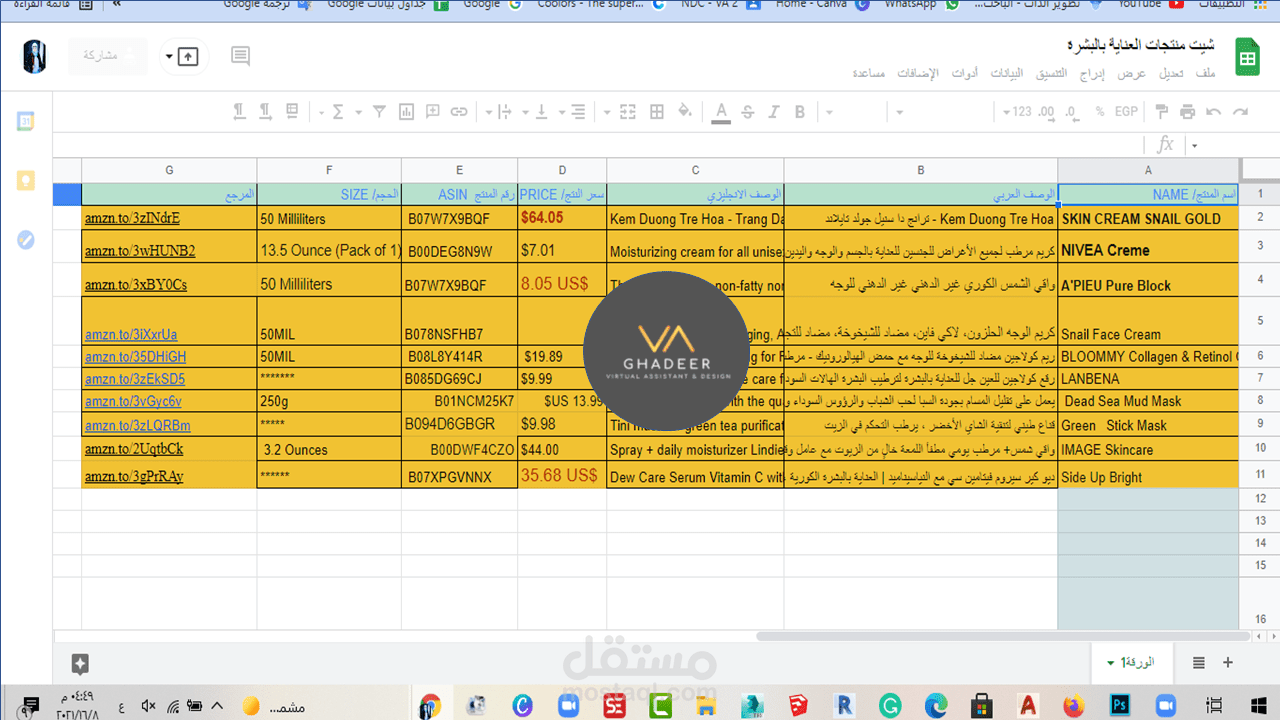Screen dimensions: 1280x720
Task: Open the borders tool
Action: (x=656, y=112)
